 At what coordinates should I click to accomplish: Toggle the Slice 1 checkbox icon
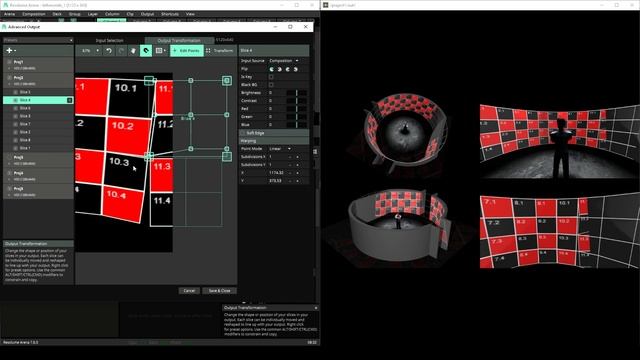[x=16, y=148]
